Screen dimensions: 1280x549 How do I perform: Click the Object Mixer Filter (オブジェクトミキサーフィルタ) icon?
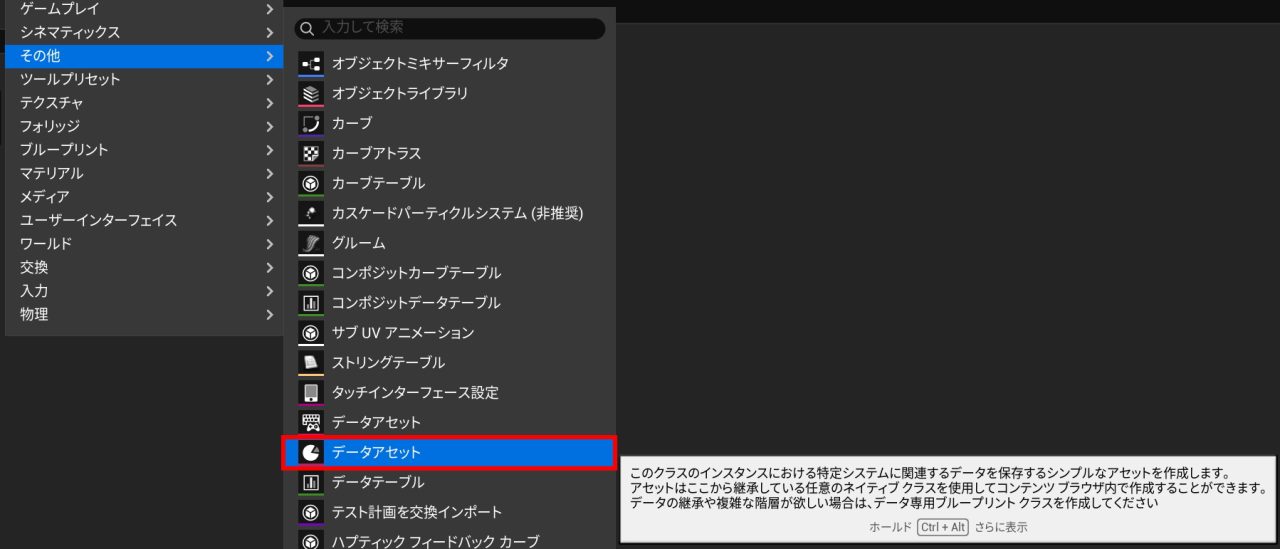point(311,63)
